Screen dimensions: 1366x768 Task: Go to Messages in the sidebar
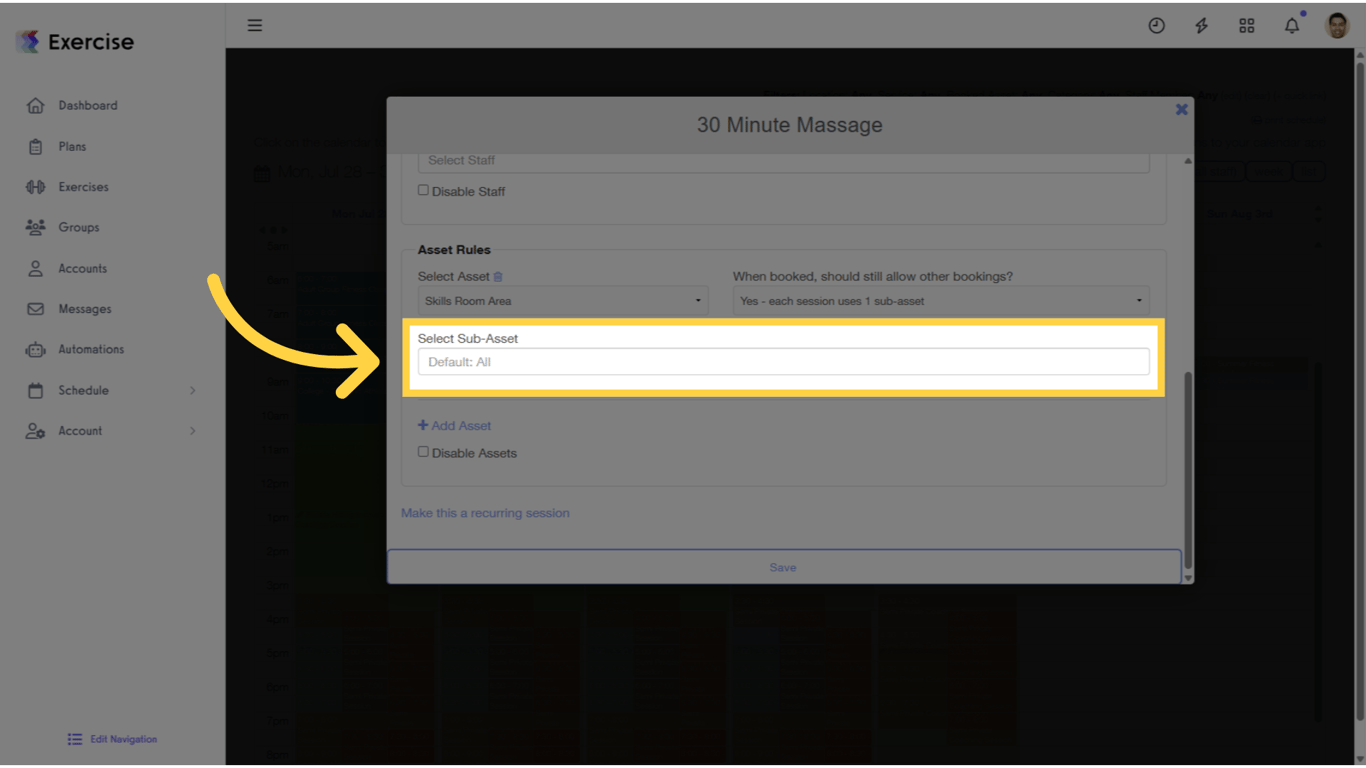pos(83,308)
